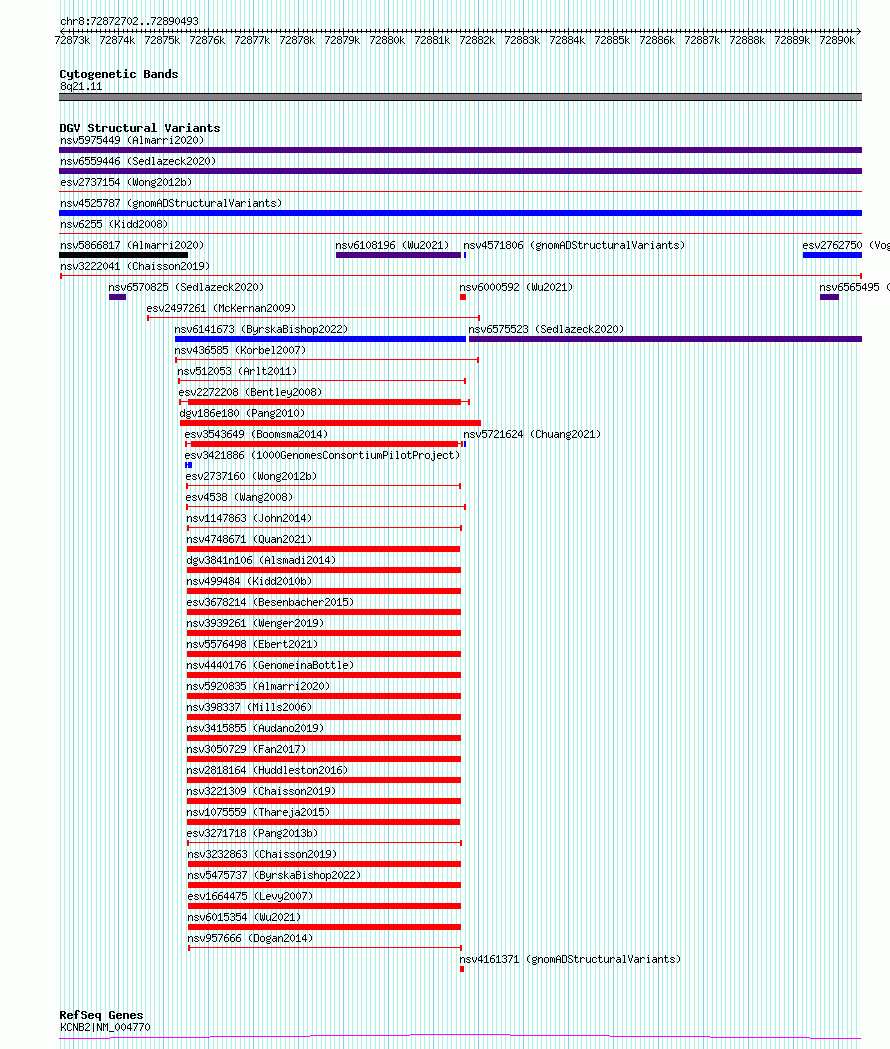Select the nsv5475737 (ByrskaBishop2022) label
This screenshot has width=890, height=1049.
tap(274, 875)
